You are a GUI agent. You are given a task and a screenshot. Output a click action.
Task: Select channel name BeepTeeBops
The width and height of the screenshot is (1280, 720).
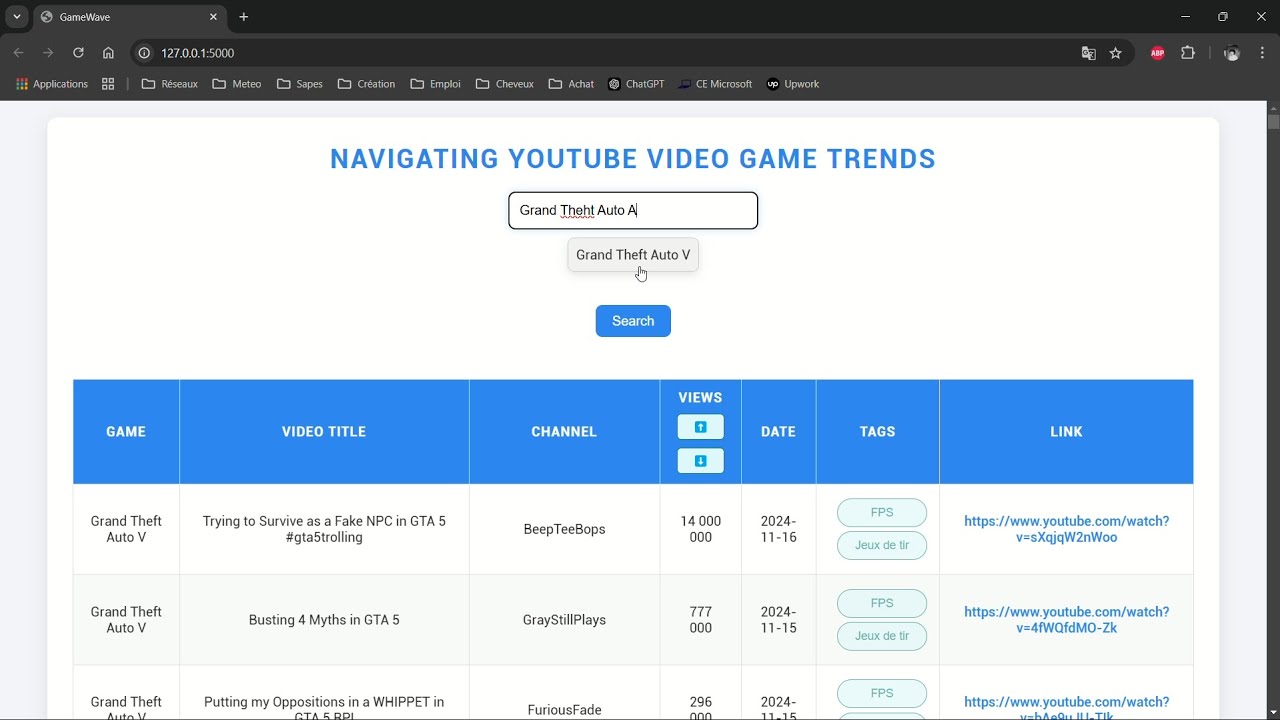(x=564, y=529)
